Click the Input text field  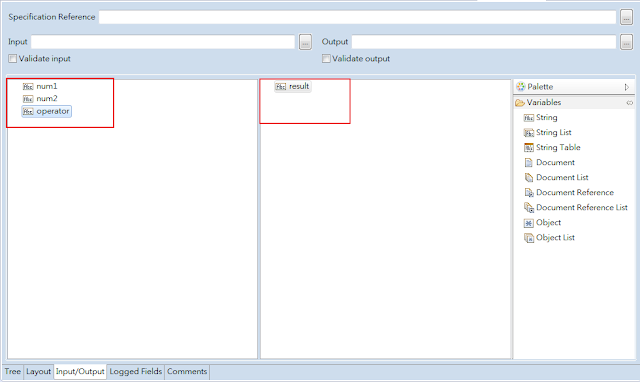(163, 42)
